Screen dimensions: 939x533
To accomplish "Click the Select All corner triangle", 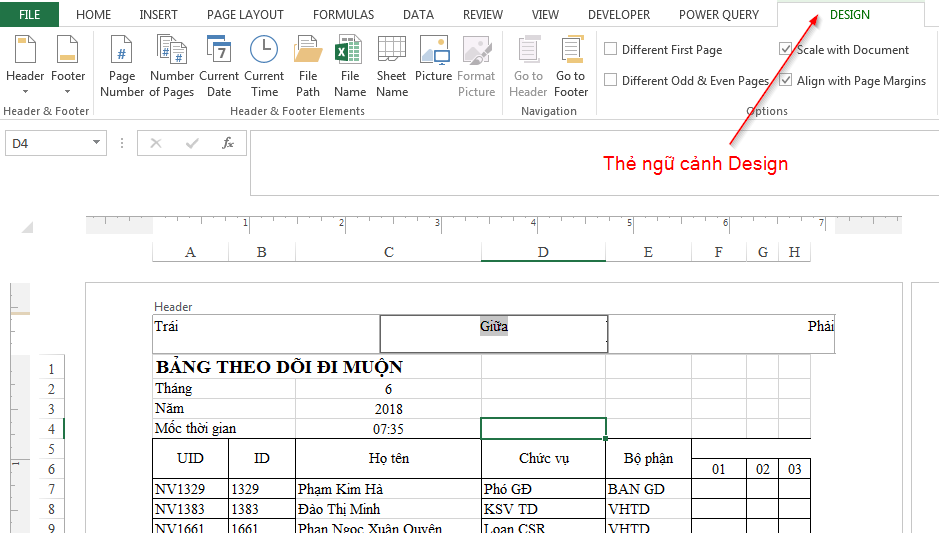I will pyautogui.click(x=27, y=226).
